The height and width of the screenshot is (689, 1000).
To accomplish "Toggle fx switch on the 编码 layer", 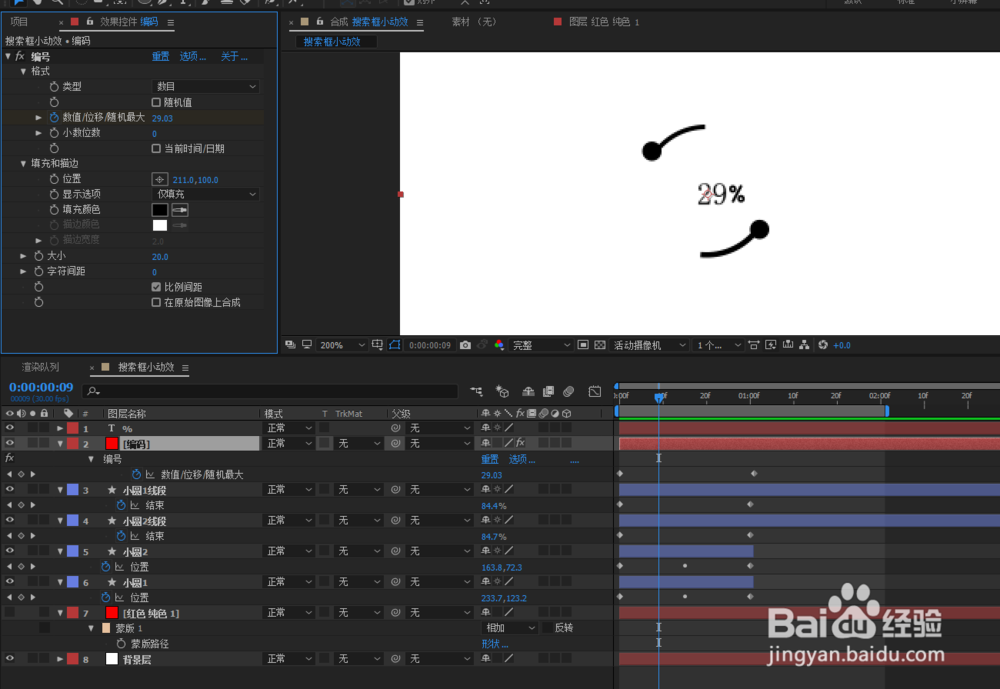I will pos(520,443).
